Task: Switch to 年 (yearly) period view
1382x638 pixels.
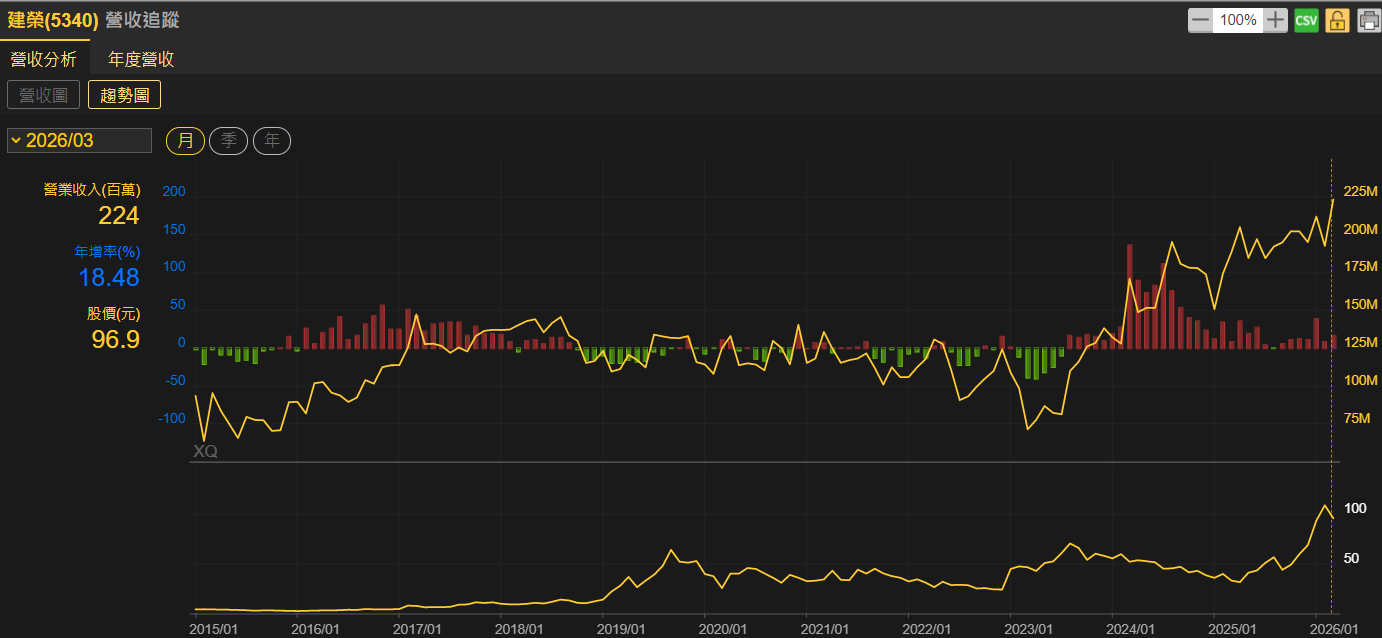Action: tap(272, 141)
